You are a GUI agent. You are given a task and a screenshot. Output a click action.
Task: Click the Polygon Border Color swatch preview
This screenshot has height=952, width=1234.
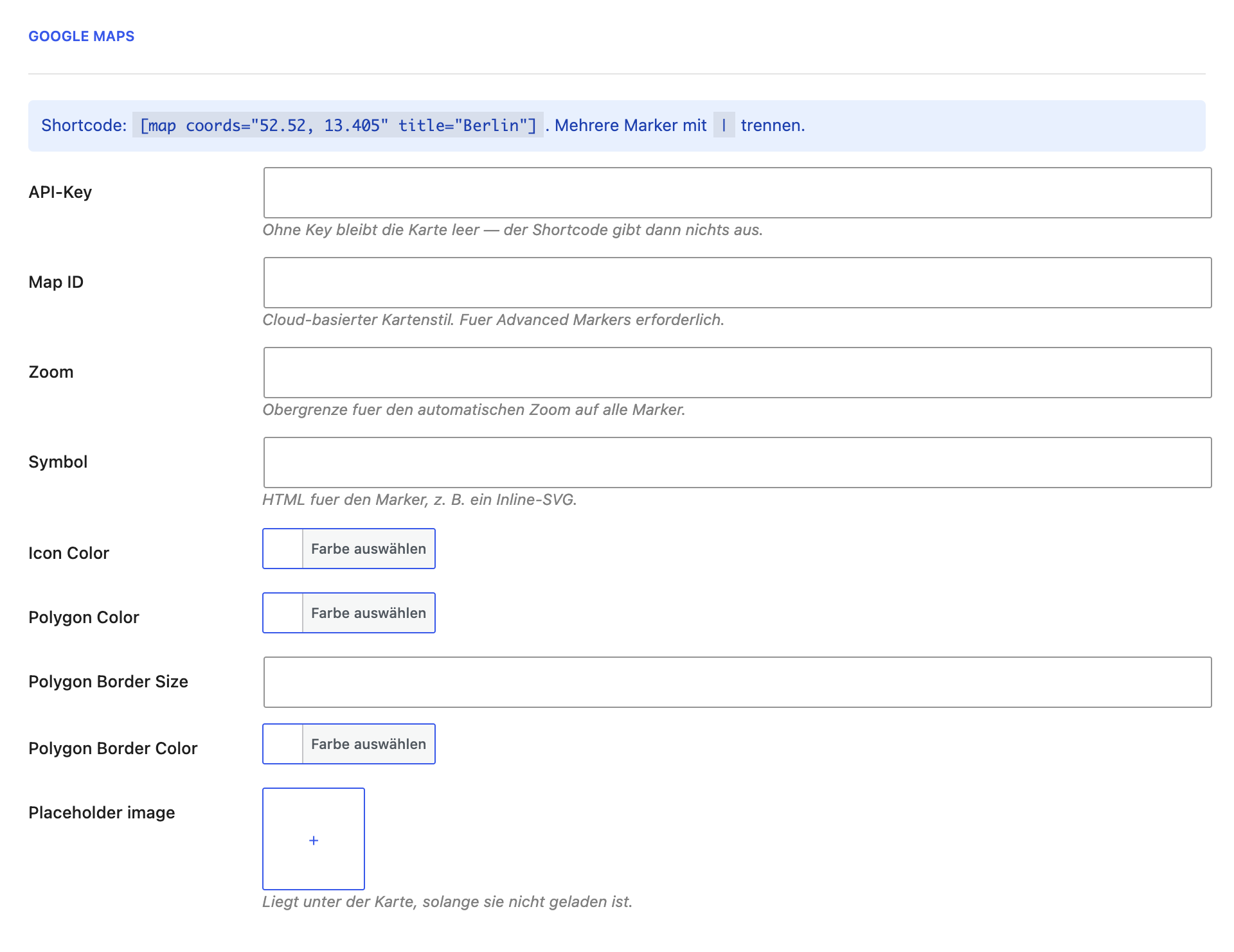283,744
